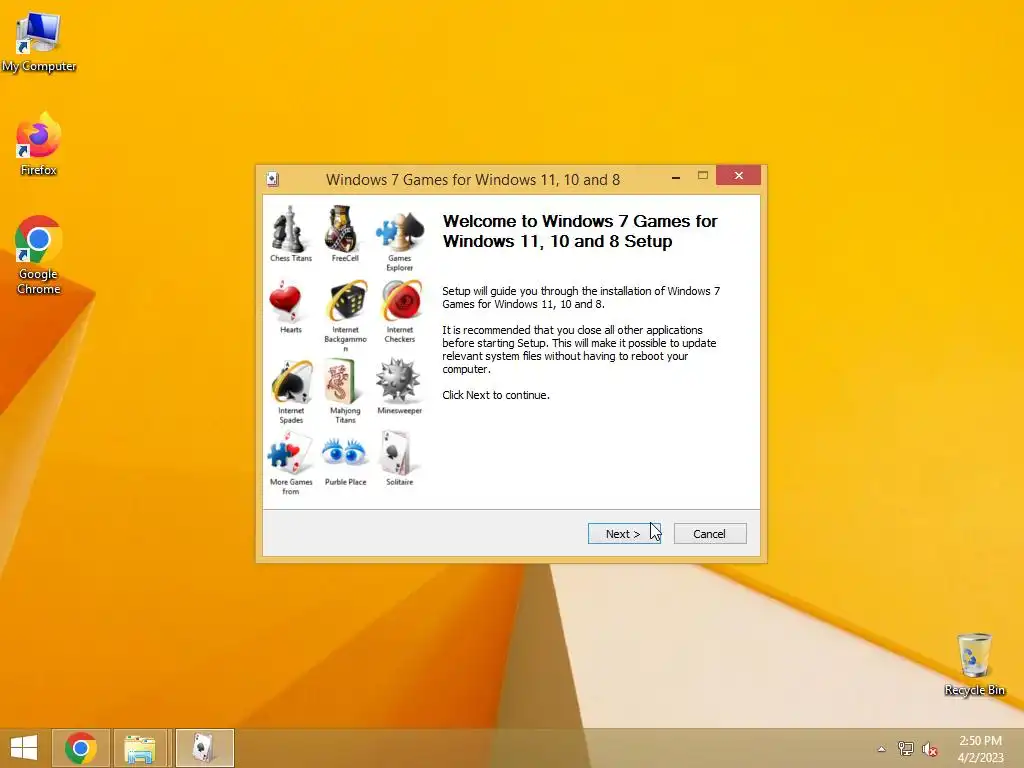Image resolution: width=1024 pixels, height=768 pixels.
Task: Click the Solitaire cards icon
Action: click(398, 453)
